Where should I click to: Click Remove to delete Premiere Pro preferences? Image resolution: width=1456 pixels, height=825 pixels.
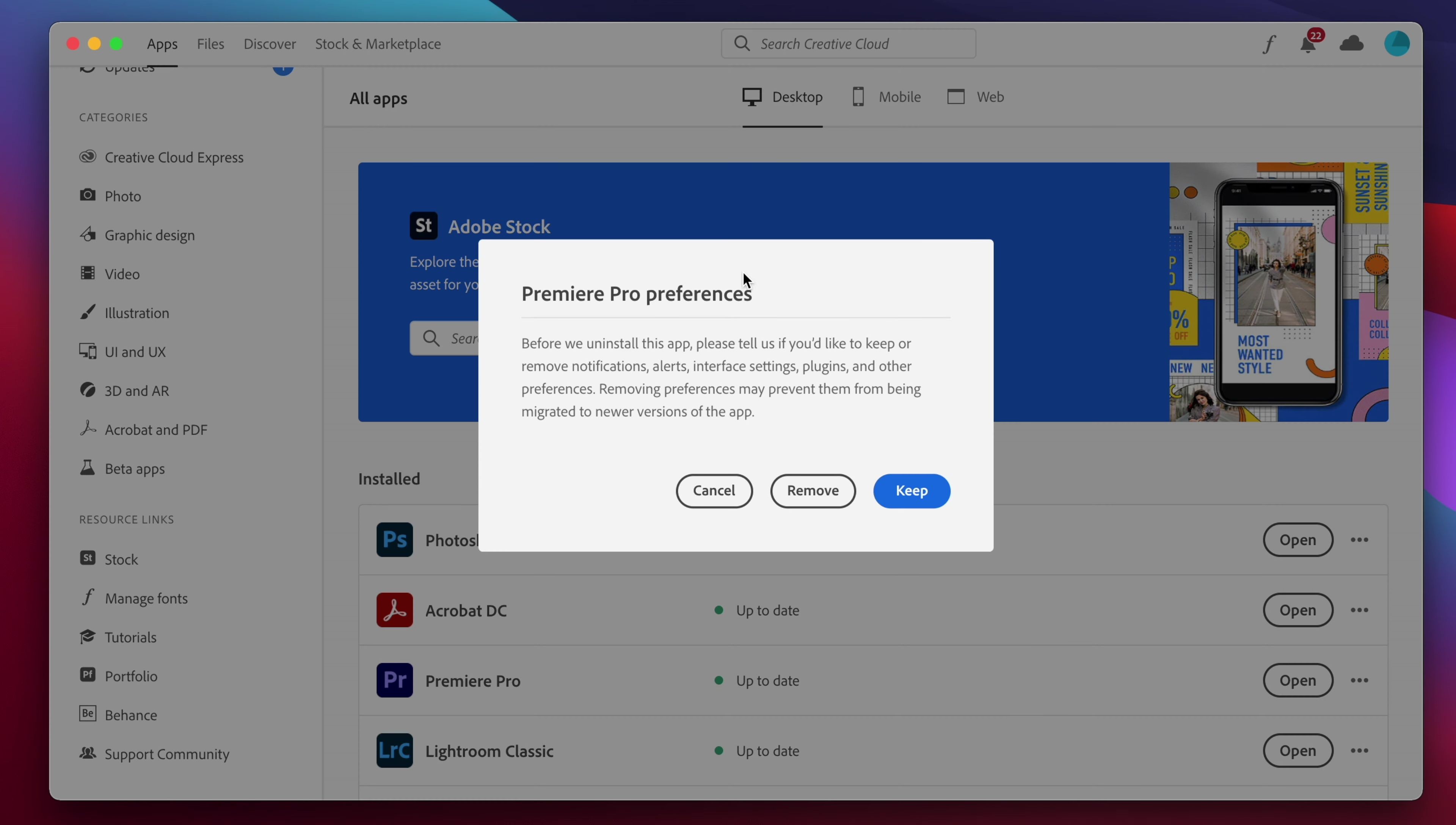tap(813, 491)
